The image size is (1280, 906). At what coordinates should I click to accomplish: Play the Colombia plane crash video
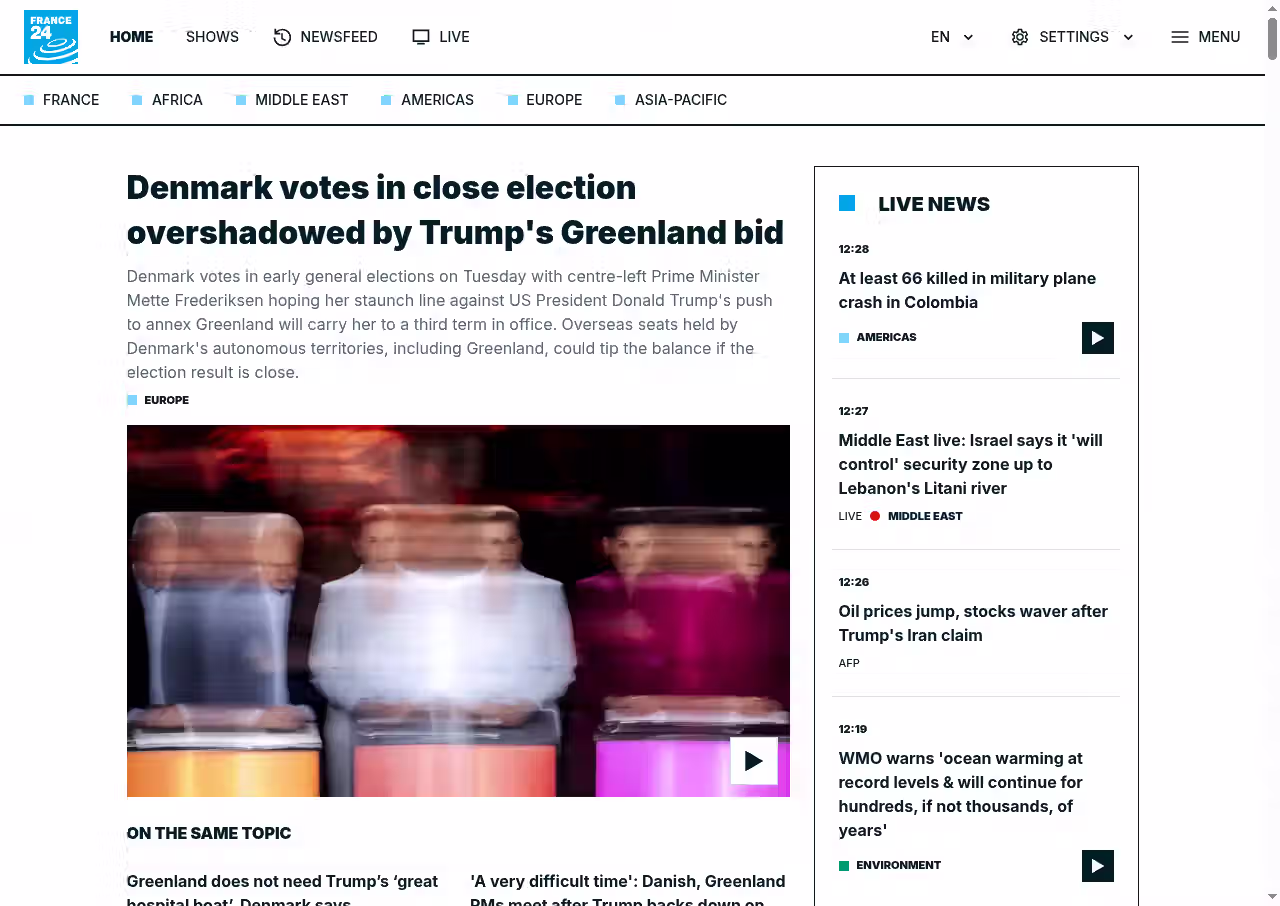1098,338
